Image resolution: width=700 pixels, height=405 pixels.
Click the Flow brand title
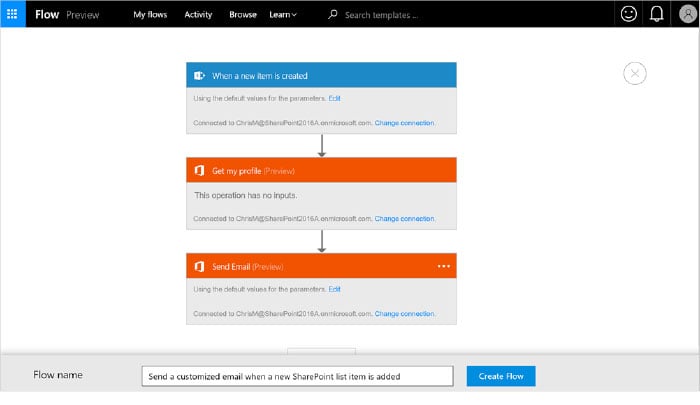47,14
